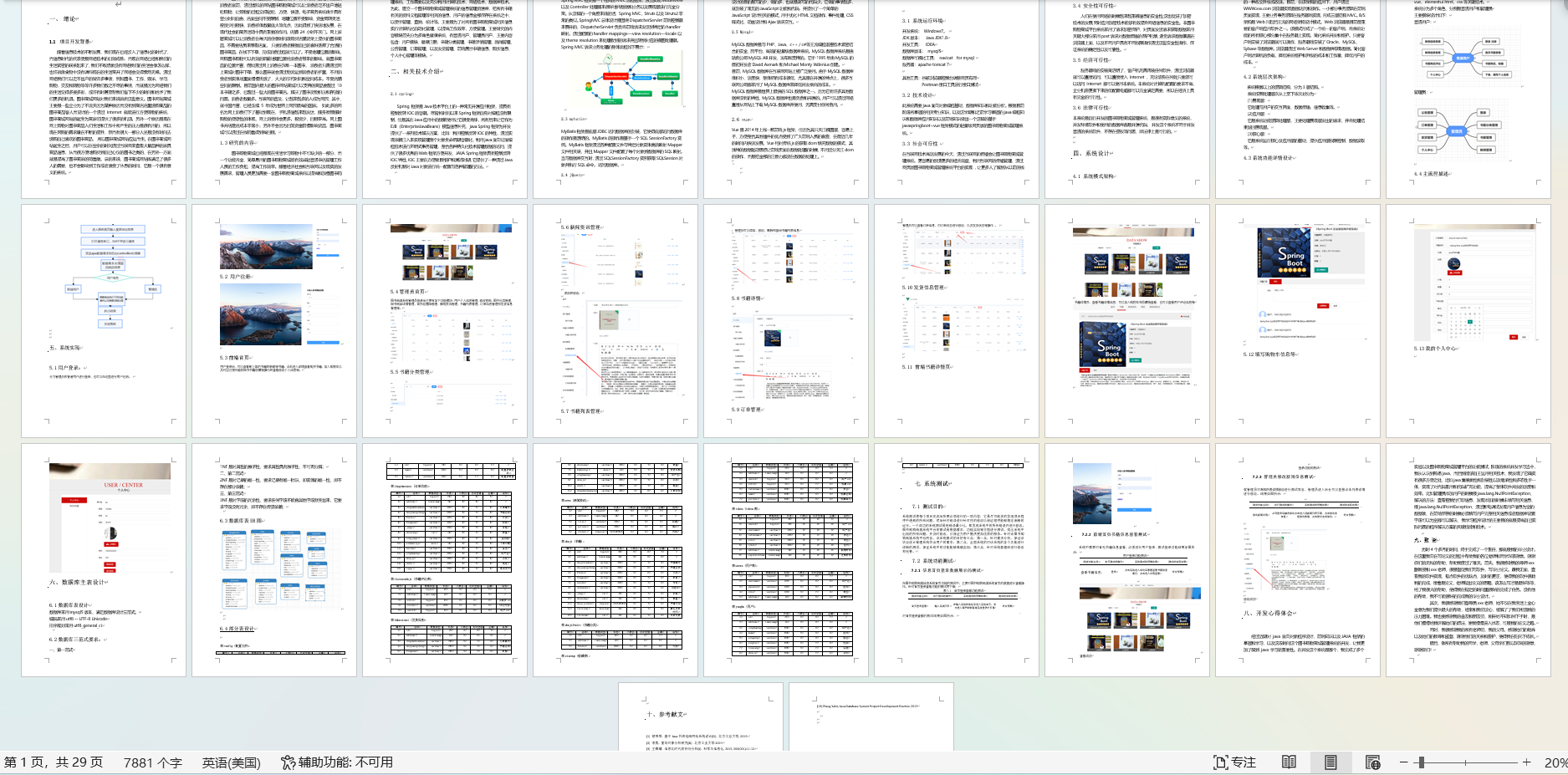Screen dimensions: 1568x775
Task: Select page with '九、致谢' heading
Action: pyautogui.click(x=1468, y=560)
